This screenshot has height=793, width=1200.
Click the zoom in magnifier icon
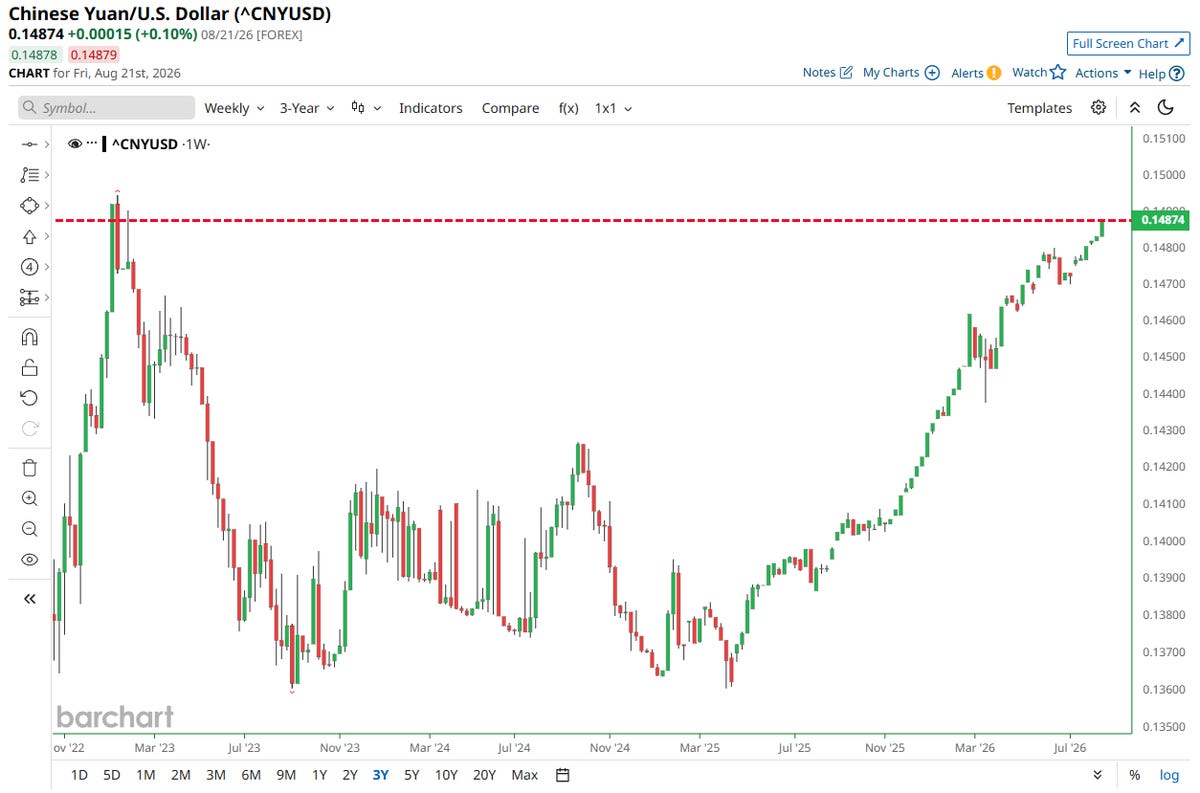pos(29,498)
